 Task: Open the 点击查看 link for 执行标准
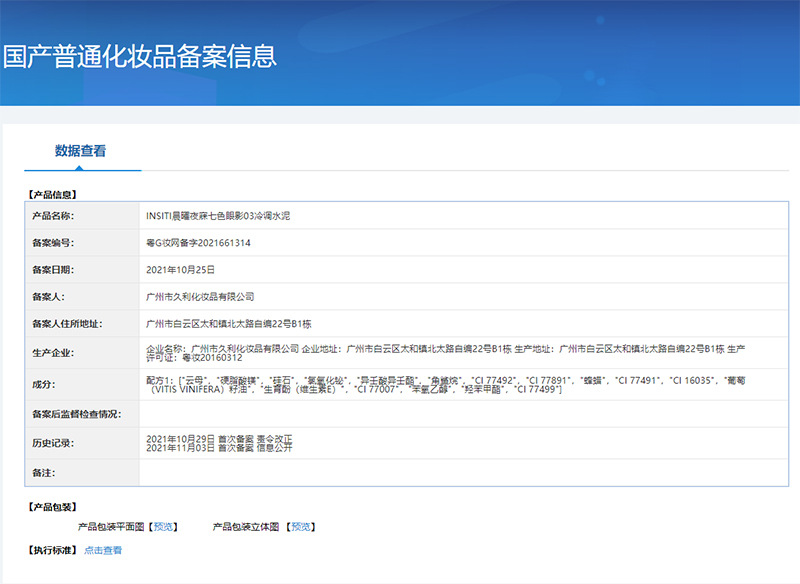103,550
